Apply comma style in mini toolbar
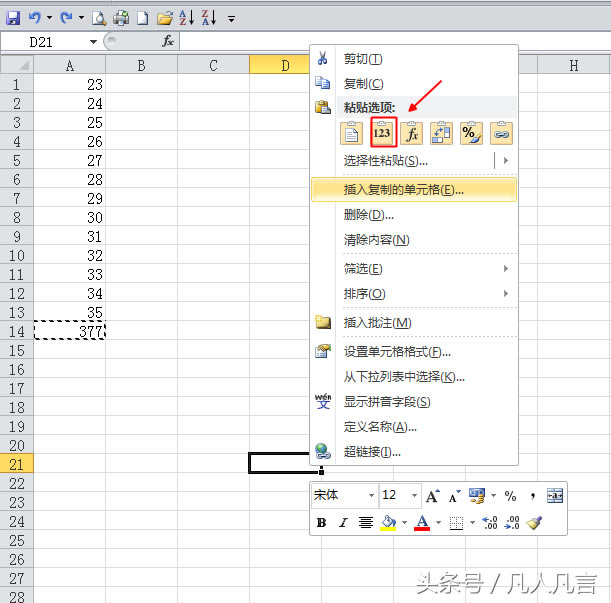The height and width of the screenshot is (603, 611). click(533, 496)
